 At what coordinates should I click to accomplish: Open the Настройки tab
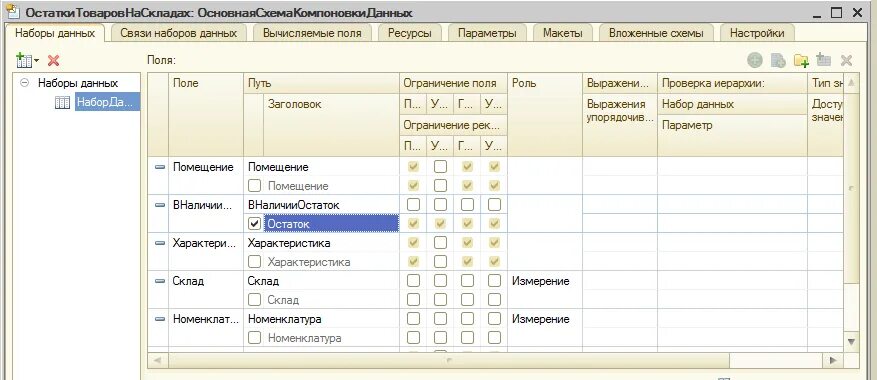[x=757, y=33]
